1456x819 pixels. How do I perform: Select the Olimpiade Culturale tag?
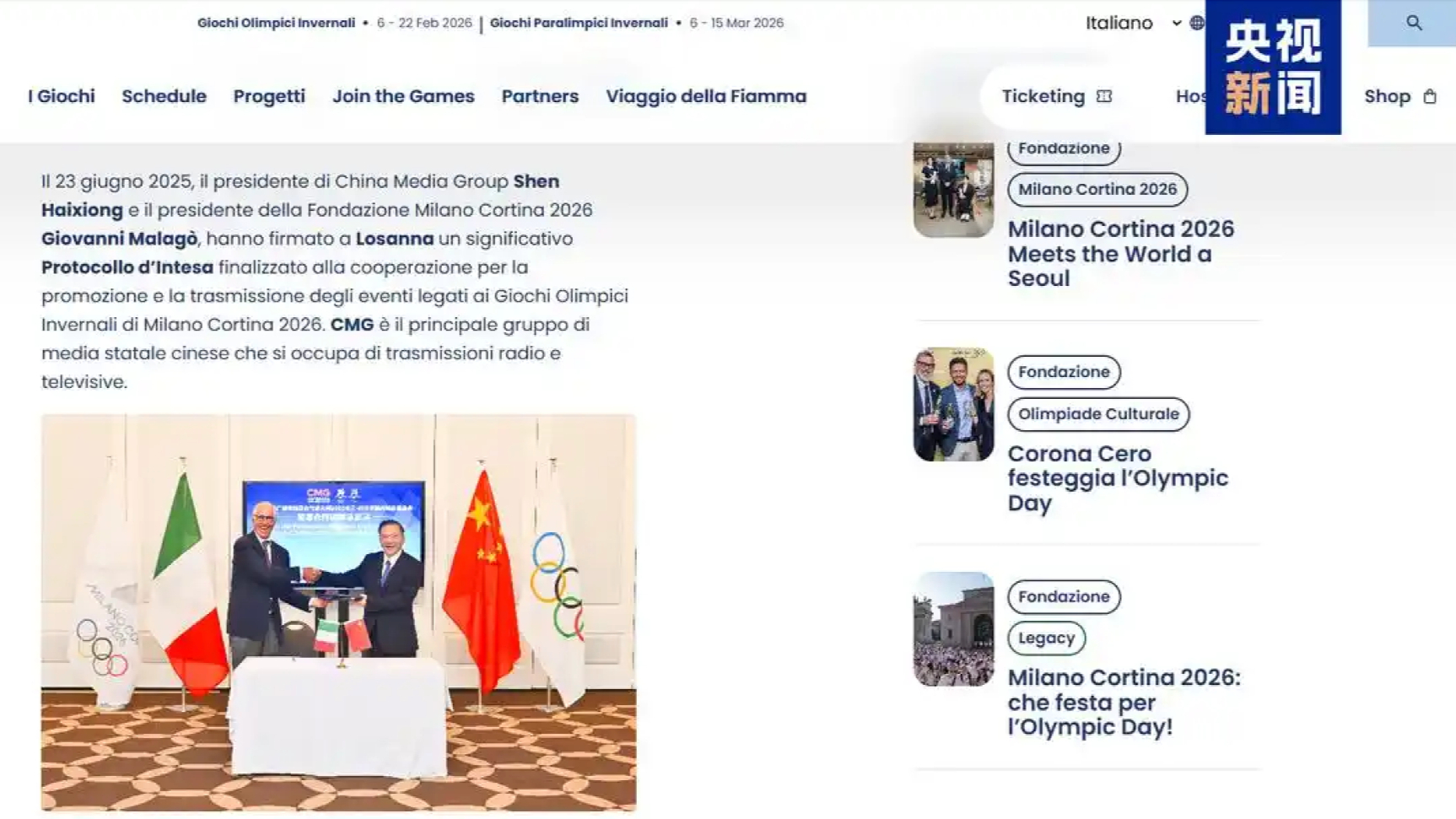pos(1098,414)
